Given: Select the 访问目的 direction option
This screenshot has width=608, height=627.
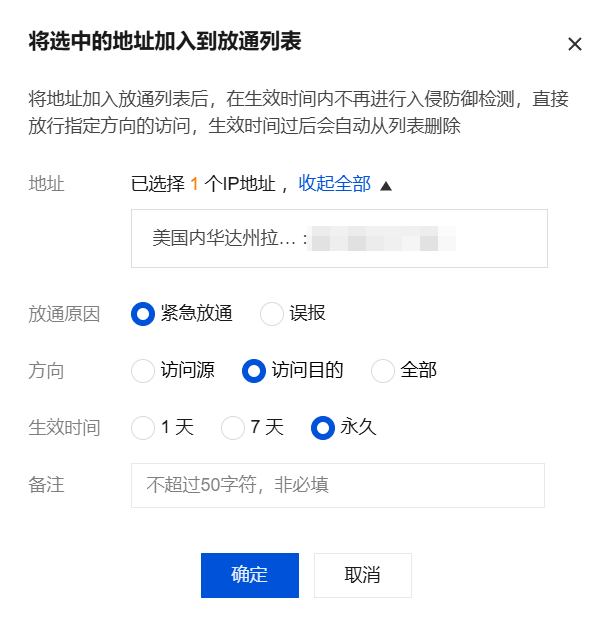Looking at the screenshot, I should 255,371.
